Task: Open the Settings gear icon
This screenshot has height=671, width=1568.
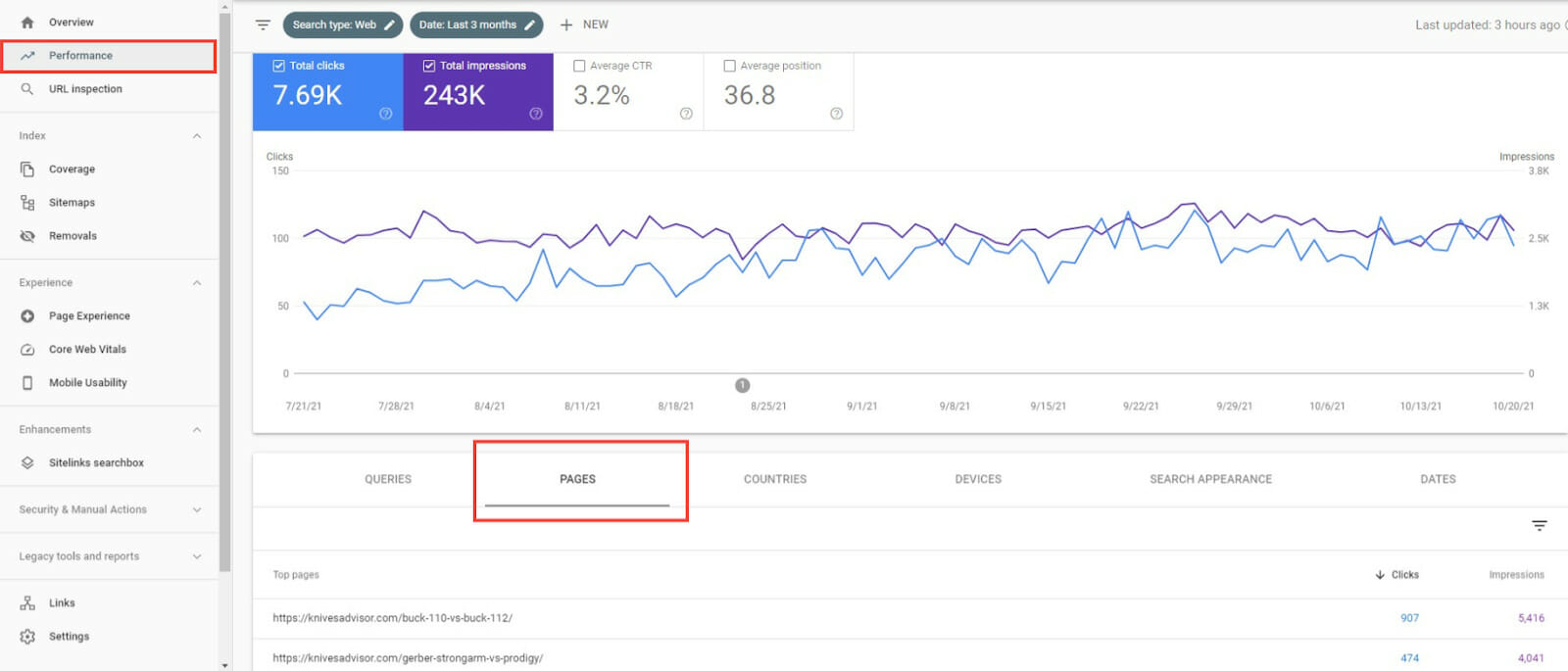Action: [x=27, y=637]
